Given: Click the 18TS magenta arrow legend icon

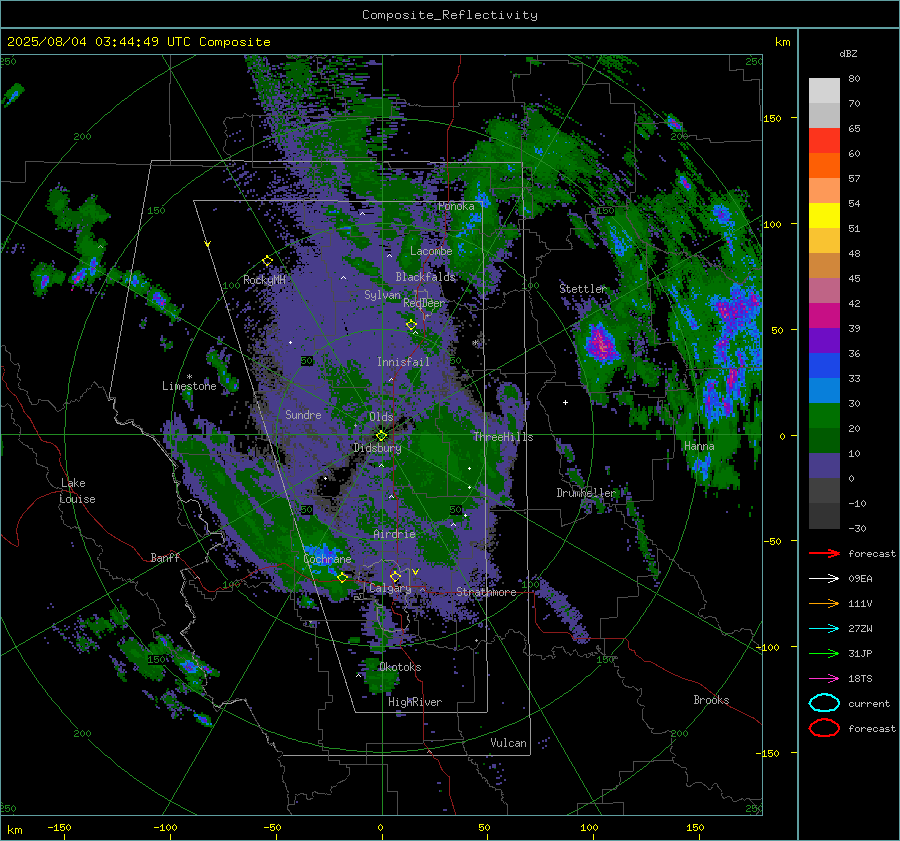Looking at the screenshot, I should [824, 679].
